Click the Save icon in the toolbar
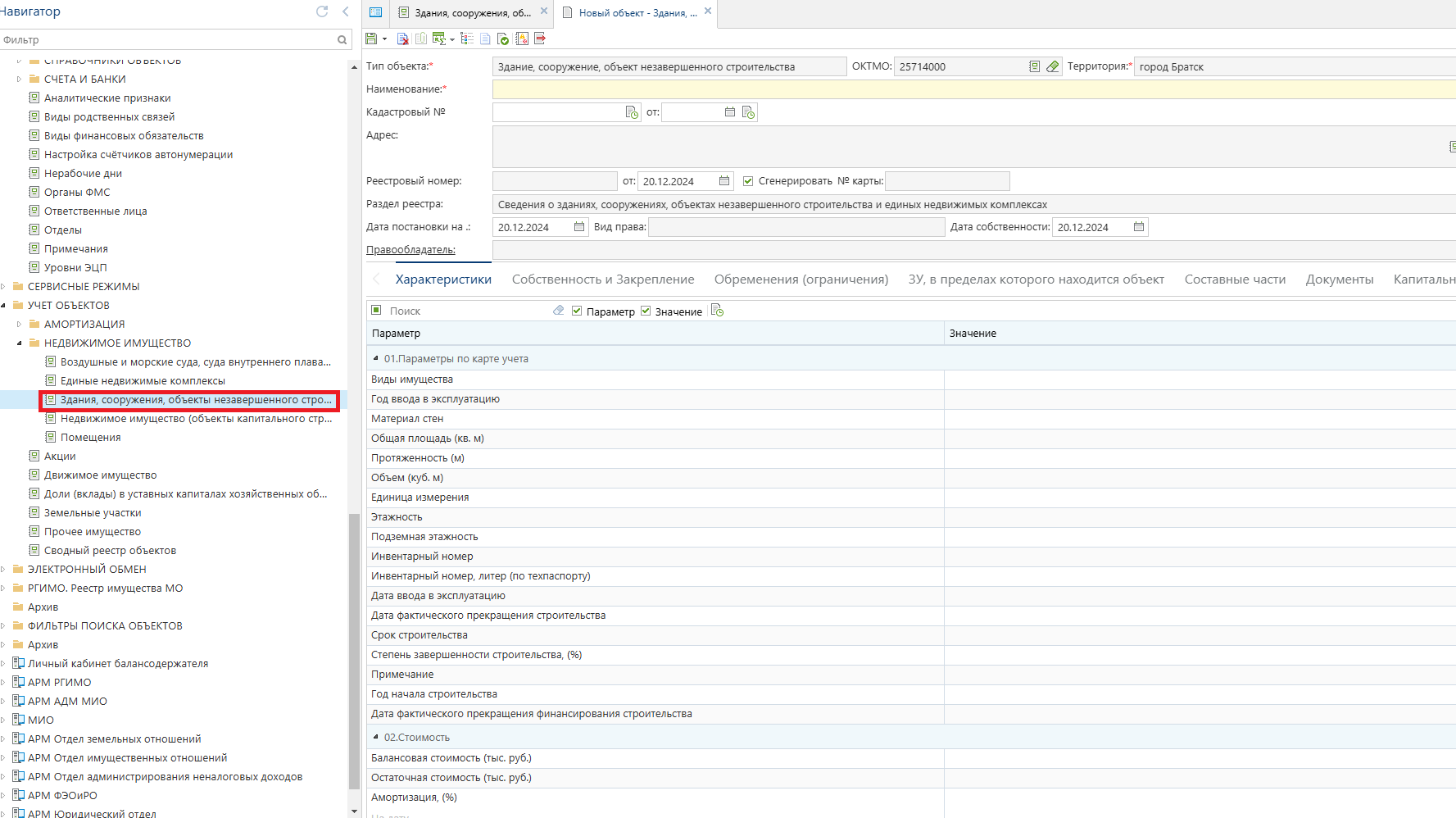Screen dimensions: 1456x818 pyautogui.click(x=371, y=39)
